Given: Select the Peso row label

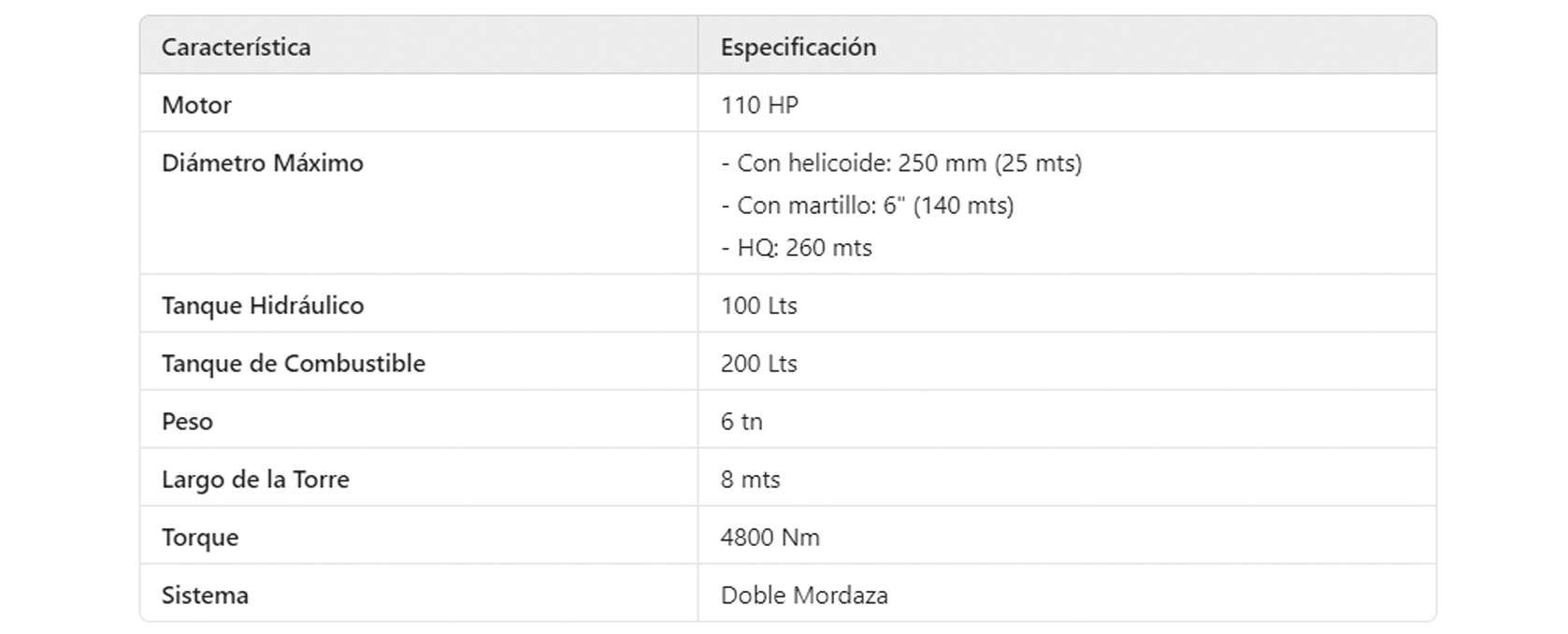Looking at the screenshot, I should [x=187, y=422].
